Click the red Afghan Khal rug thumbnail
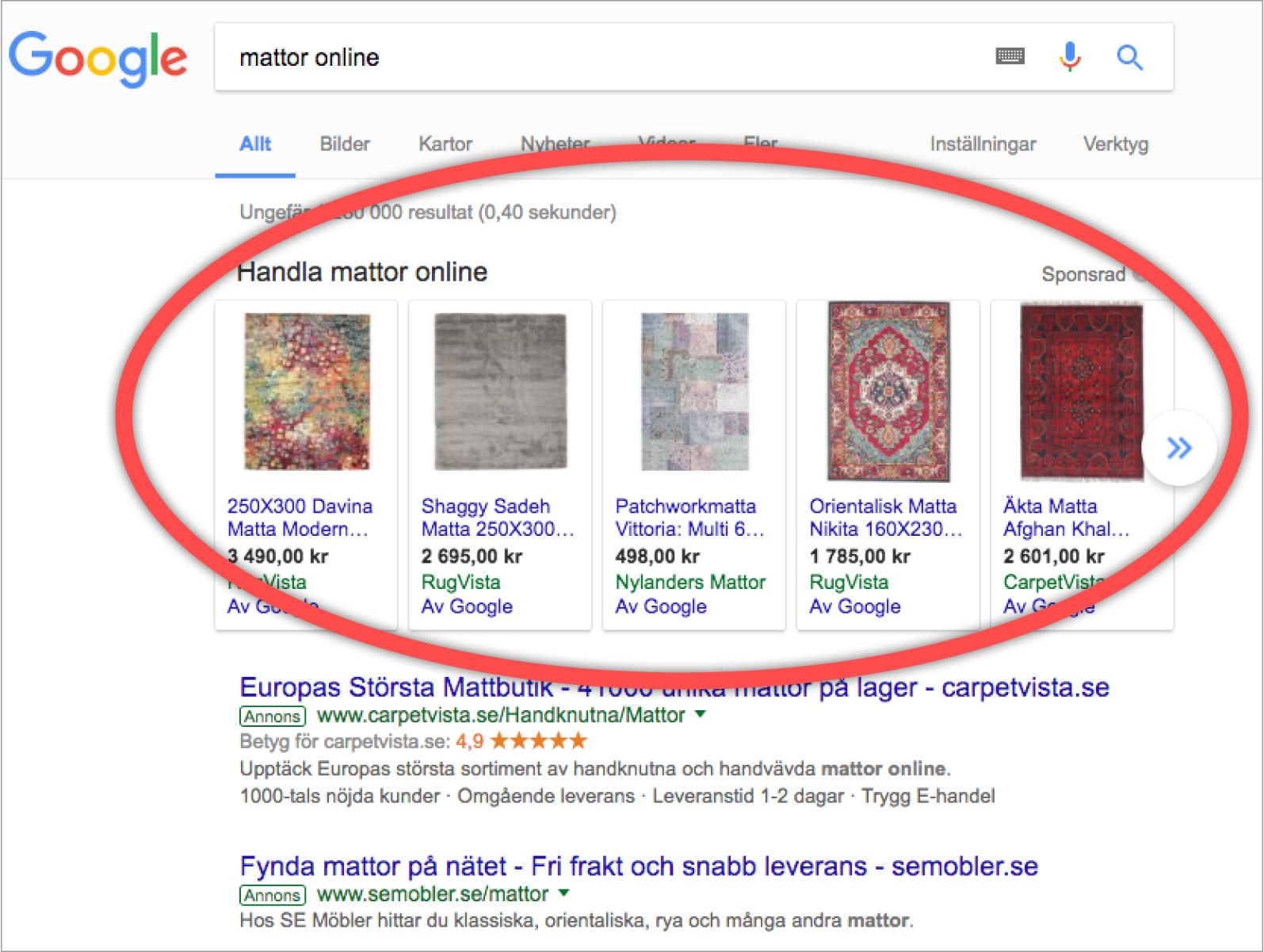The width and height of the screenshot is (1264, 952). point(1082,392)
